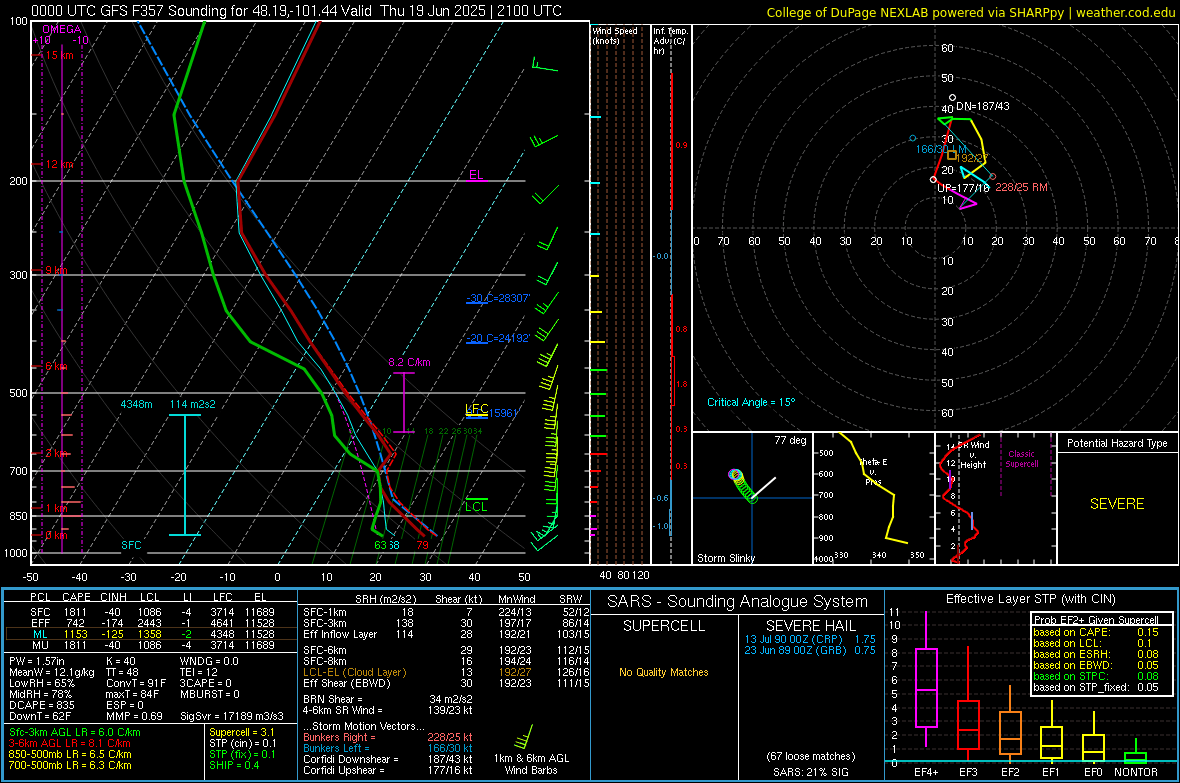Select the -20 C=24192' height label
Viewport: 1180px width, 783px height.
point(498,338)
